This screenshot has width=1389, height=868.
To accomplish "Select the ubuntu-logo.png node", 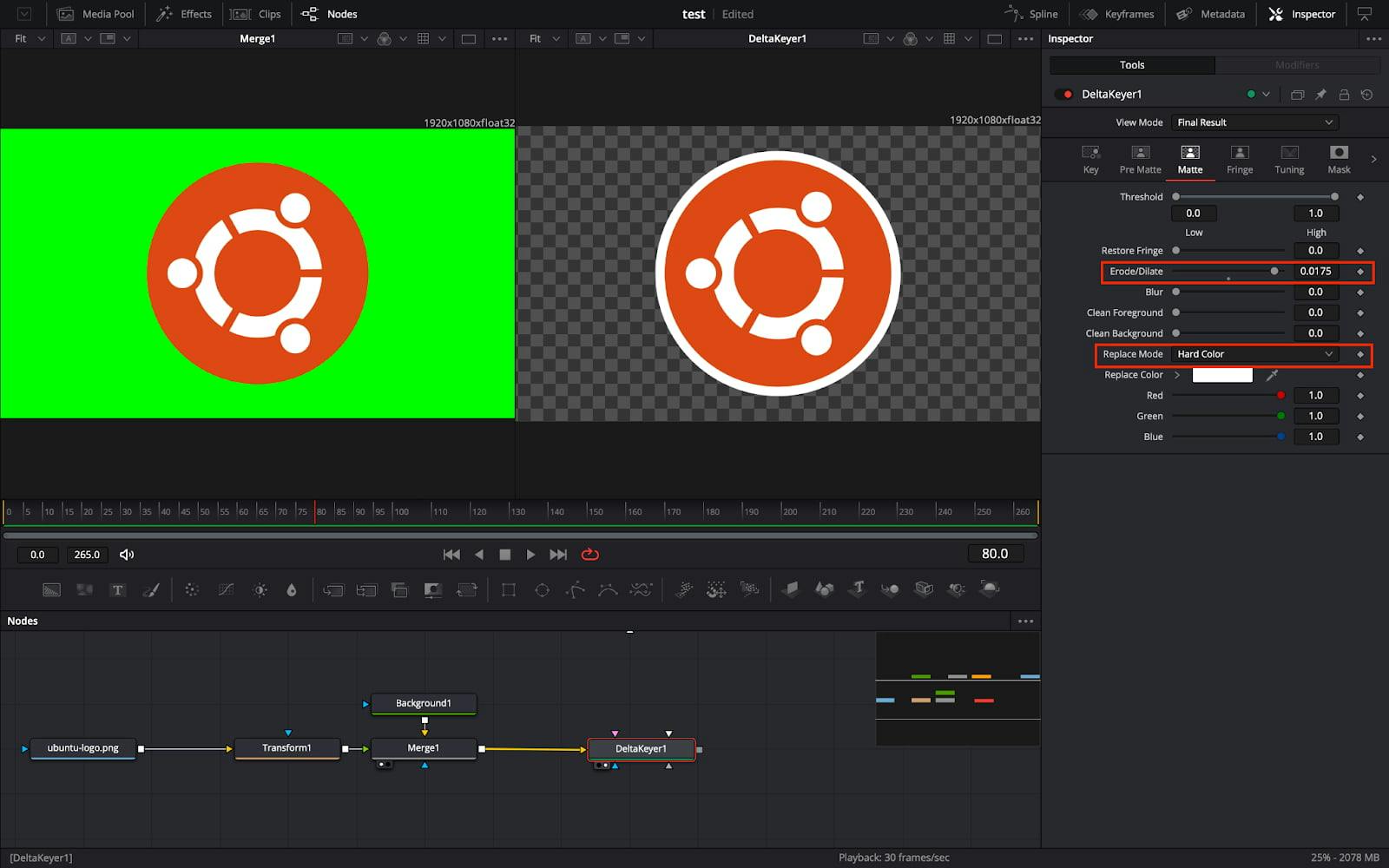I will (x=82, y=748).
